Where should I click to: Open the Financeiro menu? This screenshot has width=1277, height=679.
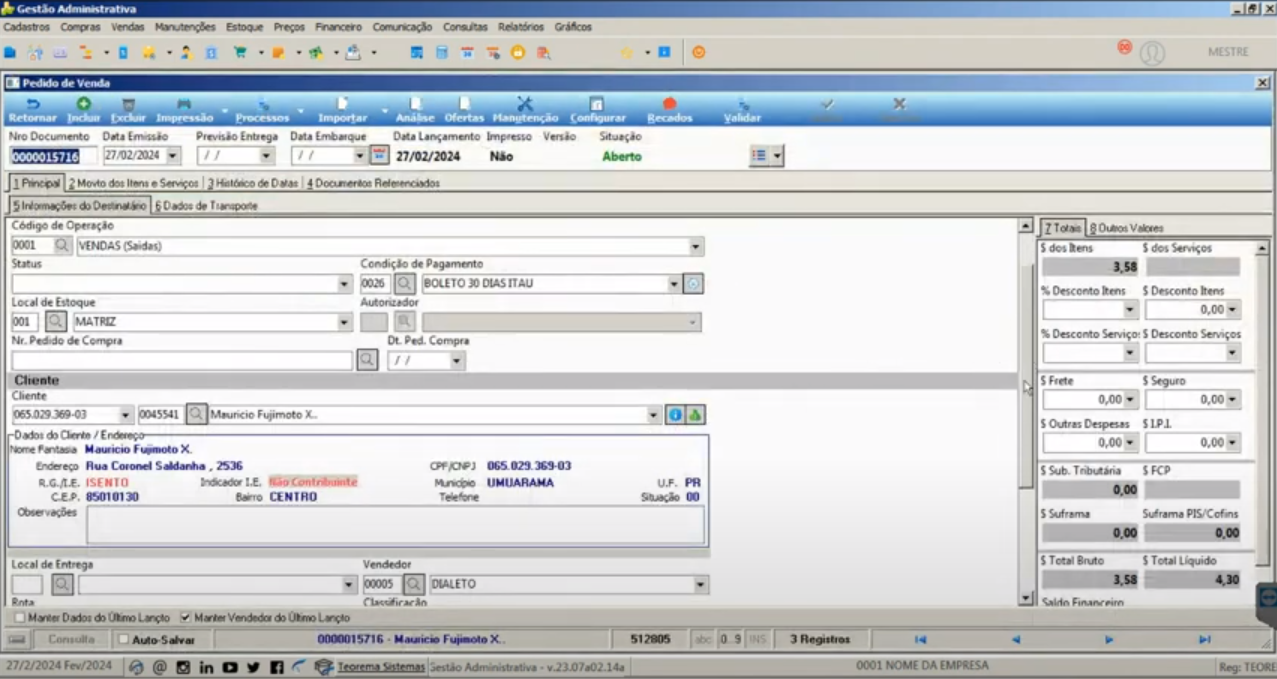338,27
